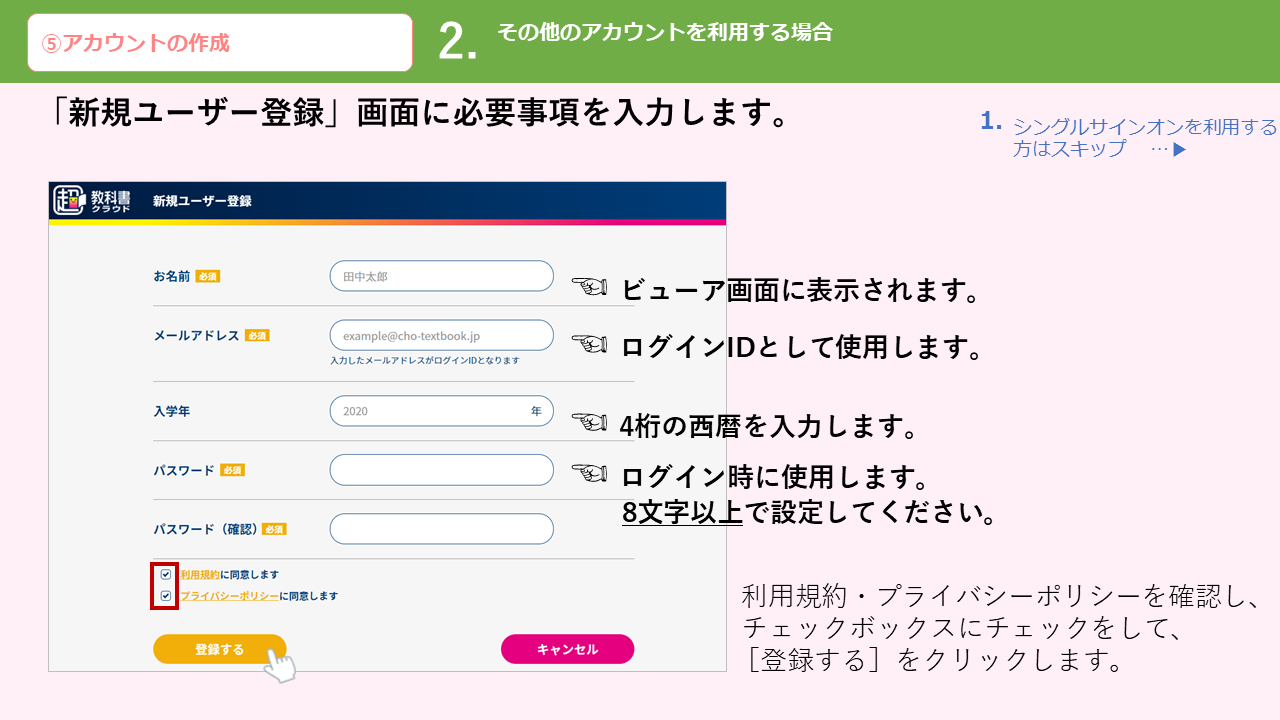
Task: Click the pointing hand icon beside ログインID text
Action: click(590, 344)
